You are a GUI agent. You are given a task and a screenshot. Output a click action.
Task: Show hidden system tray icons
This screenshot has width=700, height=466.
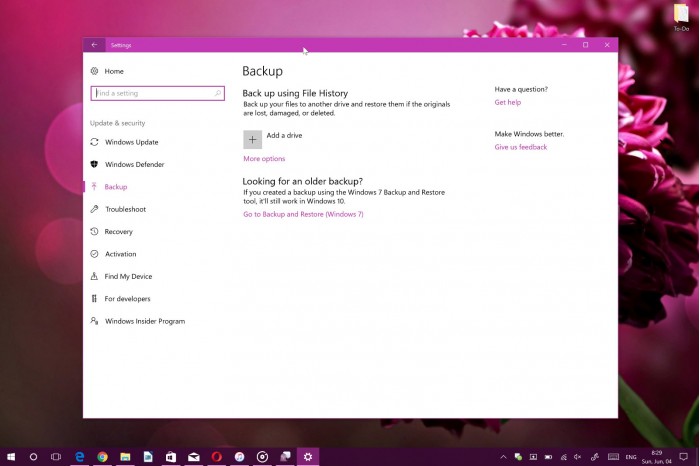click(x=503, y=457)
